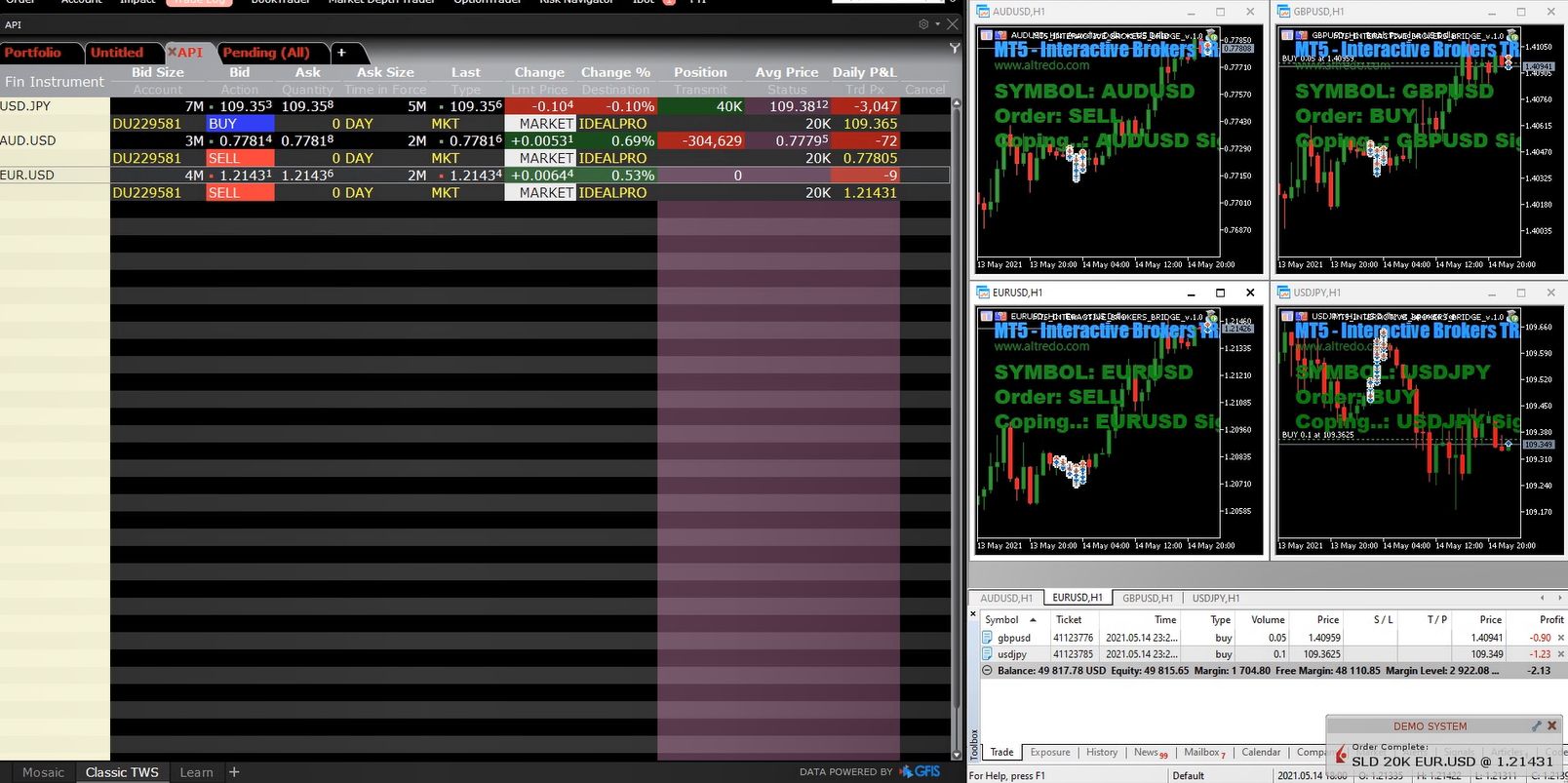Click ticket number 41123776
Viewport: 1568px width, 783px height.
click(1073, 638)
